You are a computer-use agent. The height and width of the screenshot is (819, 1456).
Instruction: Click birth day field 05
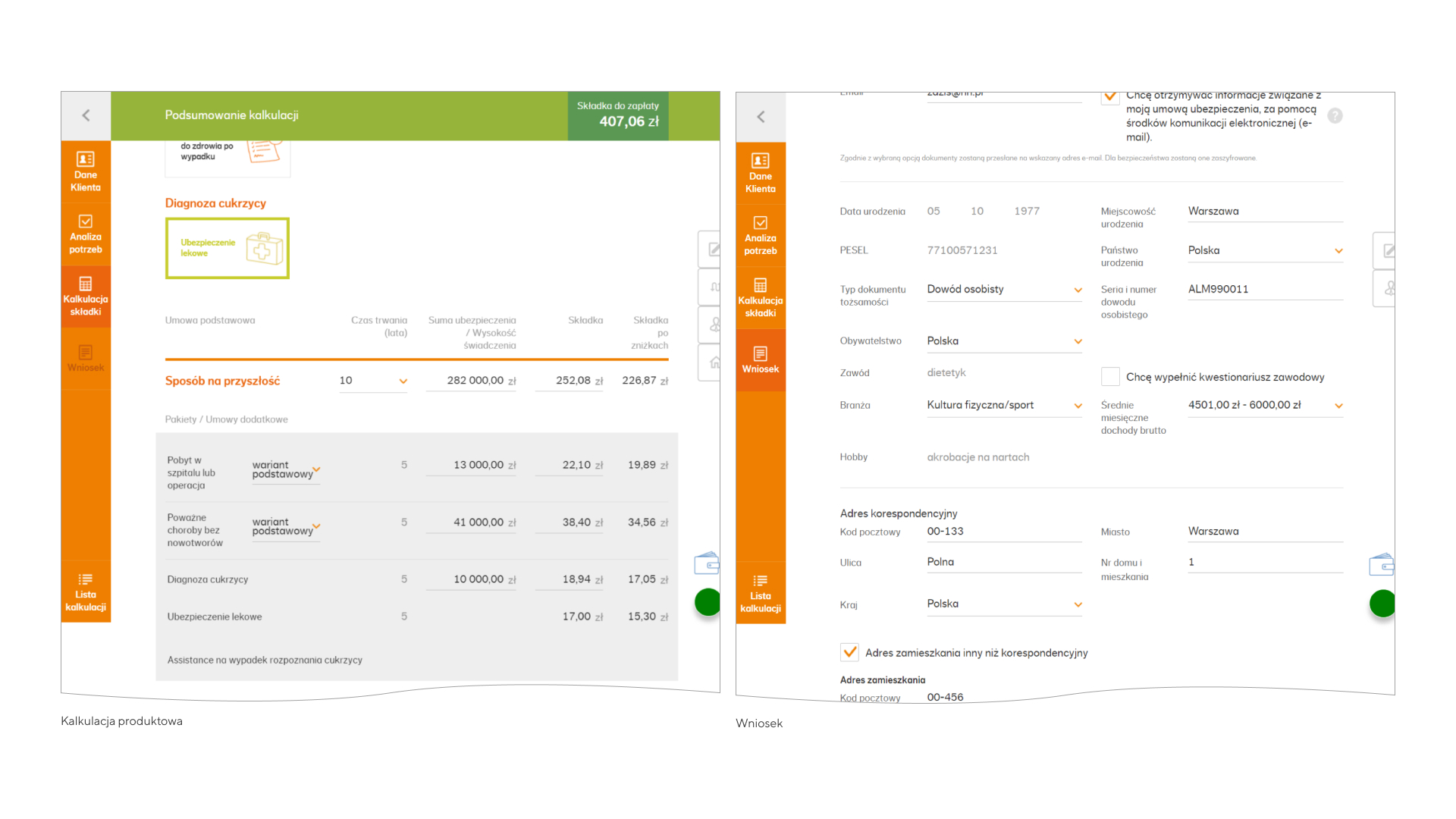[x=934, y=212]
